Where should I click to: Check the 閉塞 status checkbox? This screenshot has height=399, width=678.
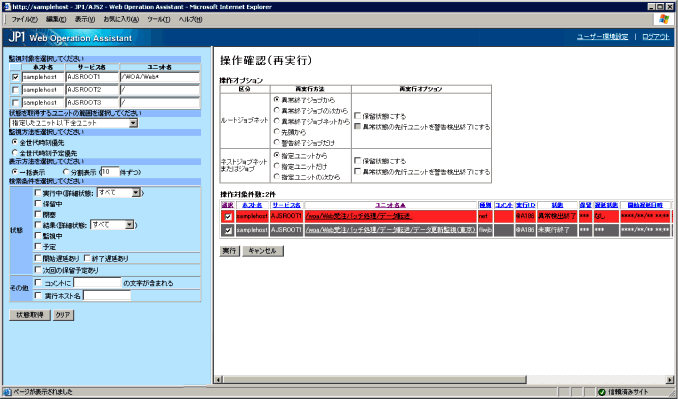pos(38,214)
